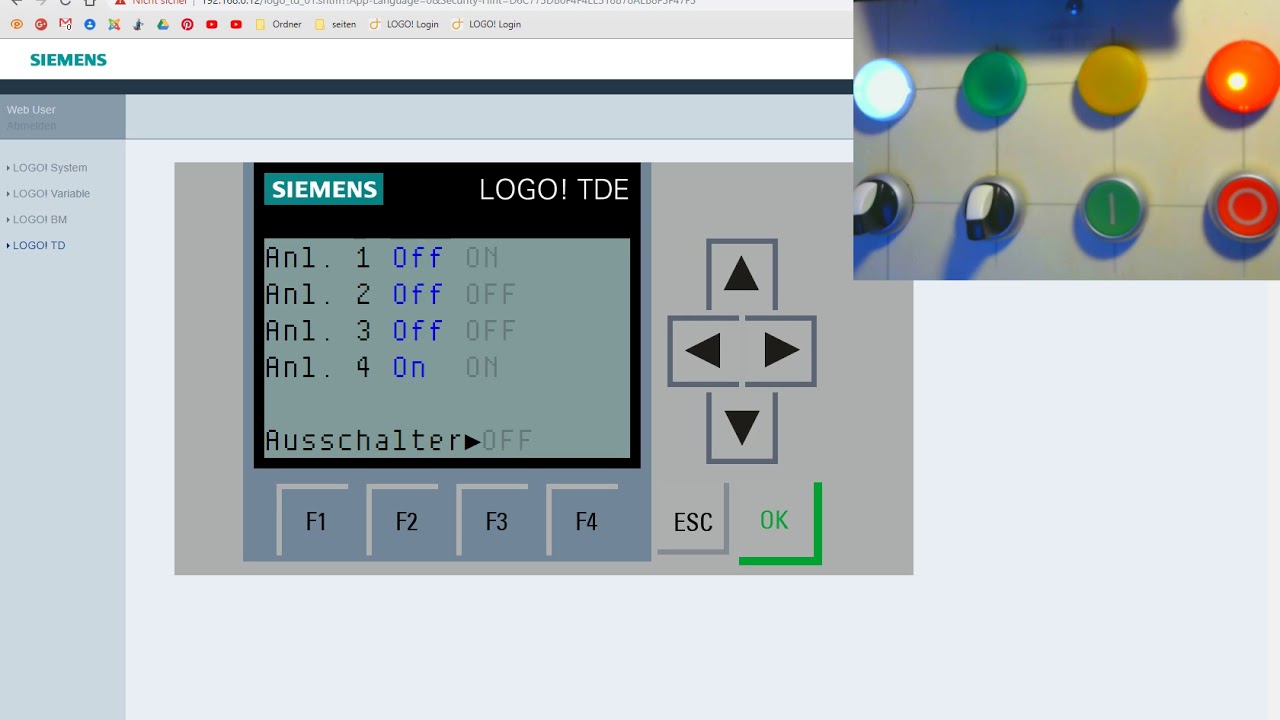This screenshot has width=1280, height=720.
Task: Open the second YouTube bookmark icon
Action: coord(236,24)
